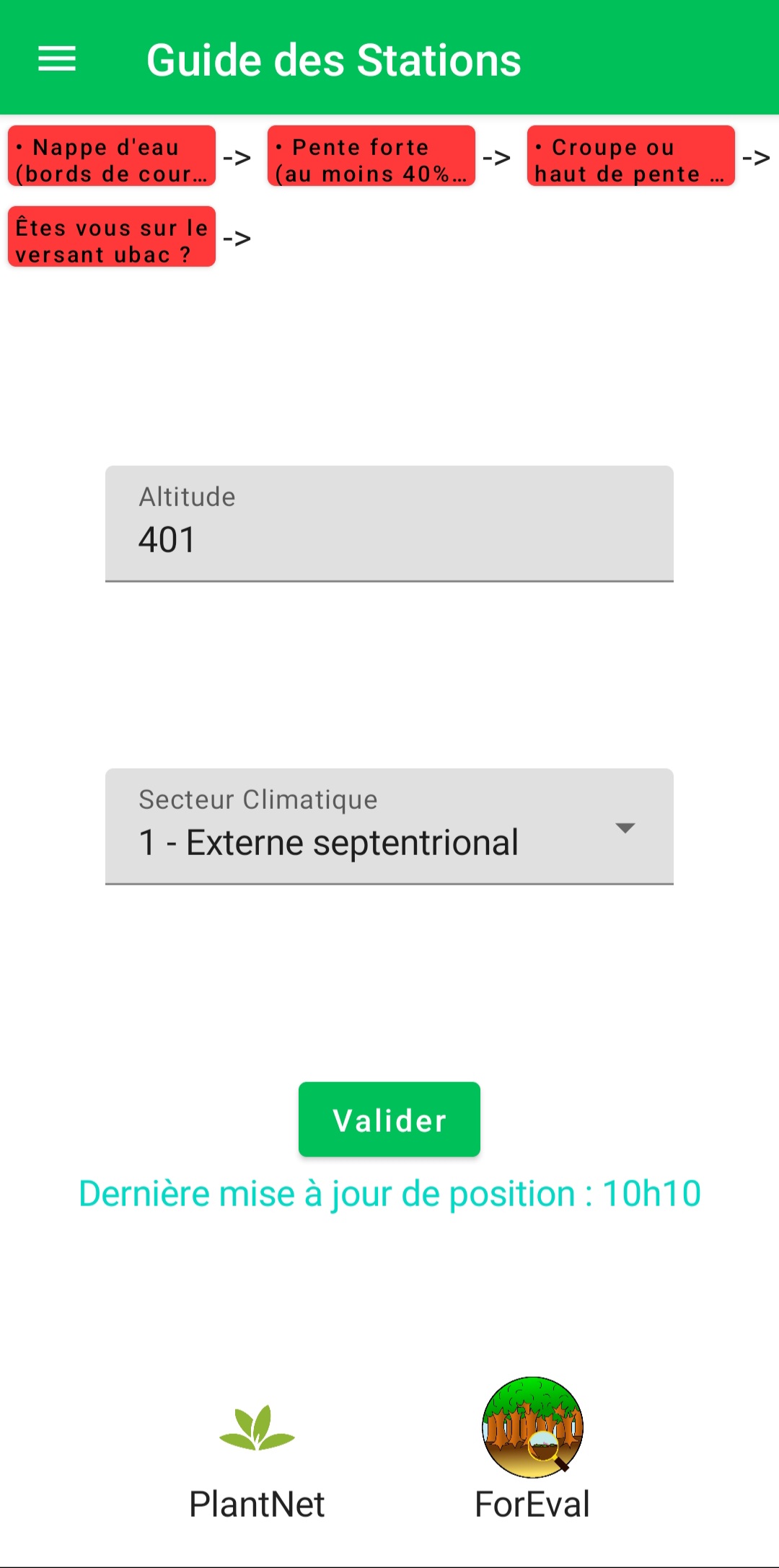
Task: Click the arrow after the Nappe d'eau chip
Action: tap(237, 157)
